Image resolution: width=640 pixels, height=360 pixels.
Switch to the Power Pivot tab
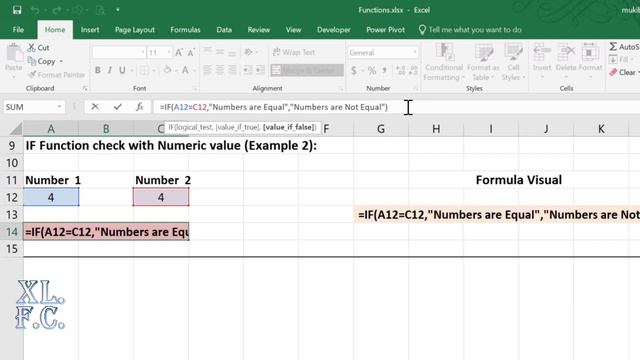385,29
